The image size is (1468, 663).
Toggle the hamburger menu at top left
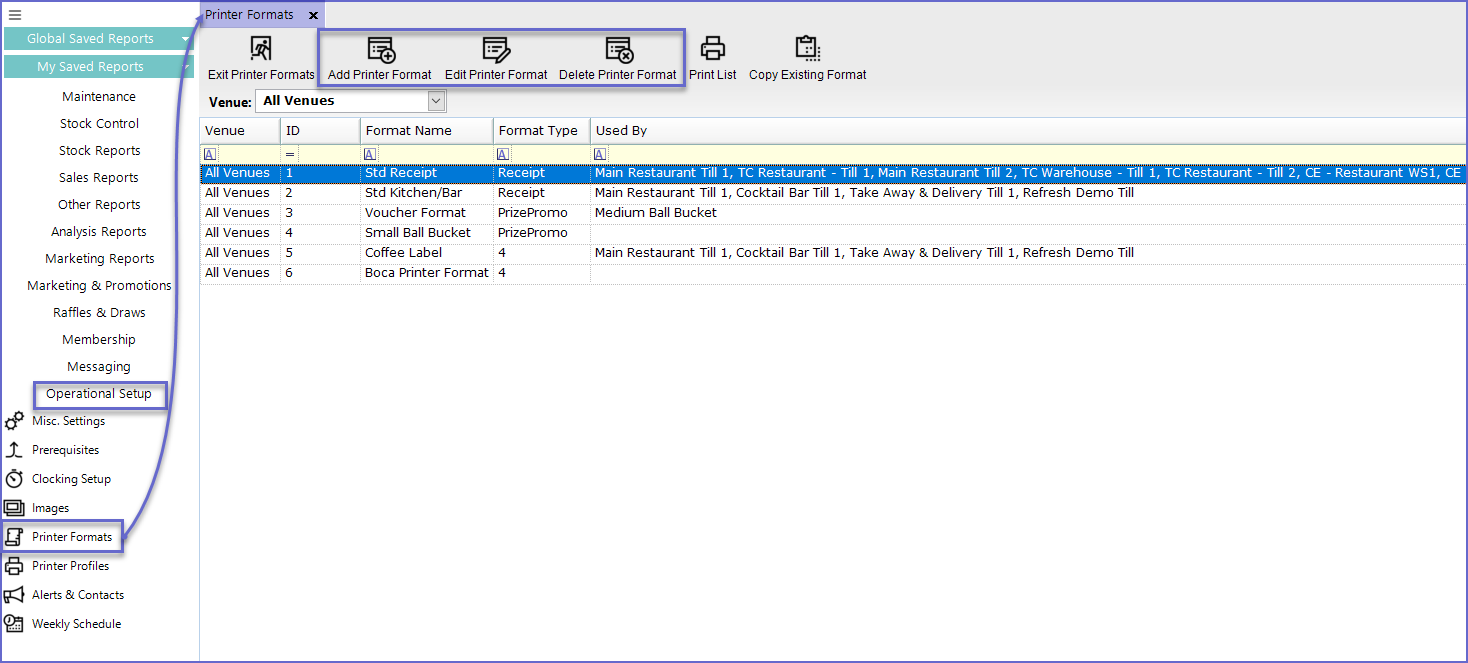[15, 14]
